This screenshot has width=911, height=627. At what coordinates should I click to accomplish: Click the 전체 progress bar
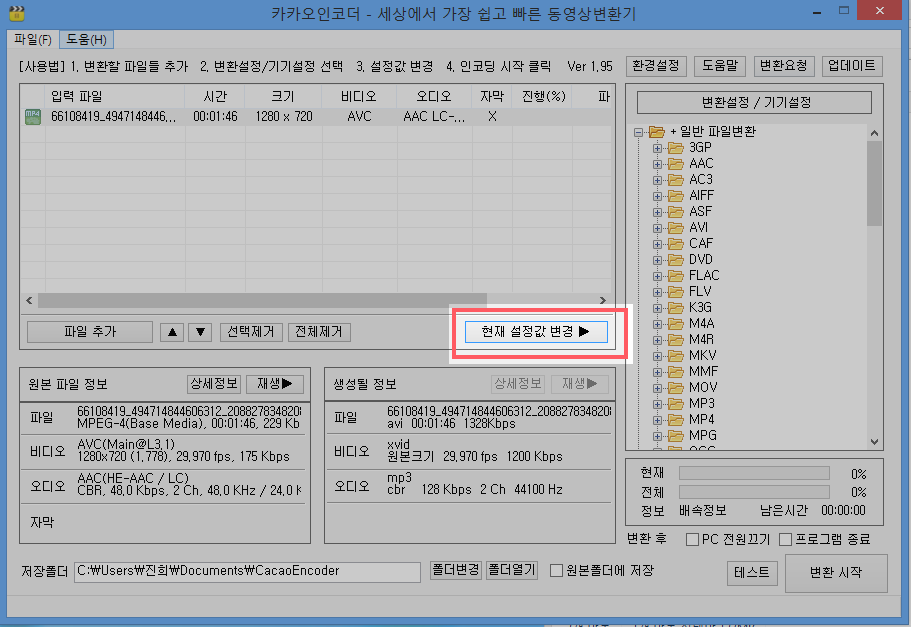754,492
